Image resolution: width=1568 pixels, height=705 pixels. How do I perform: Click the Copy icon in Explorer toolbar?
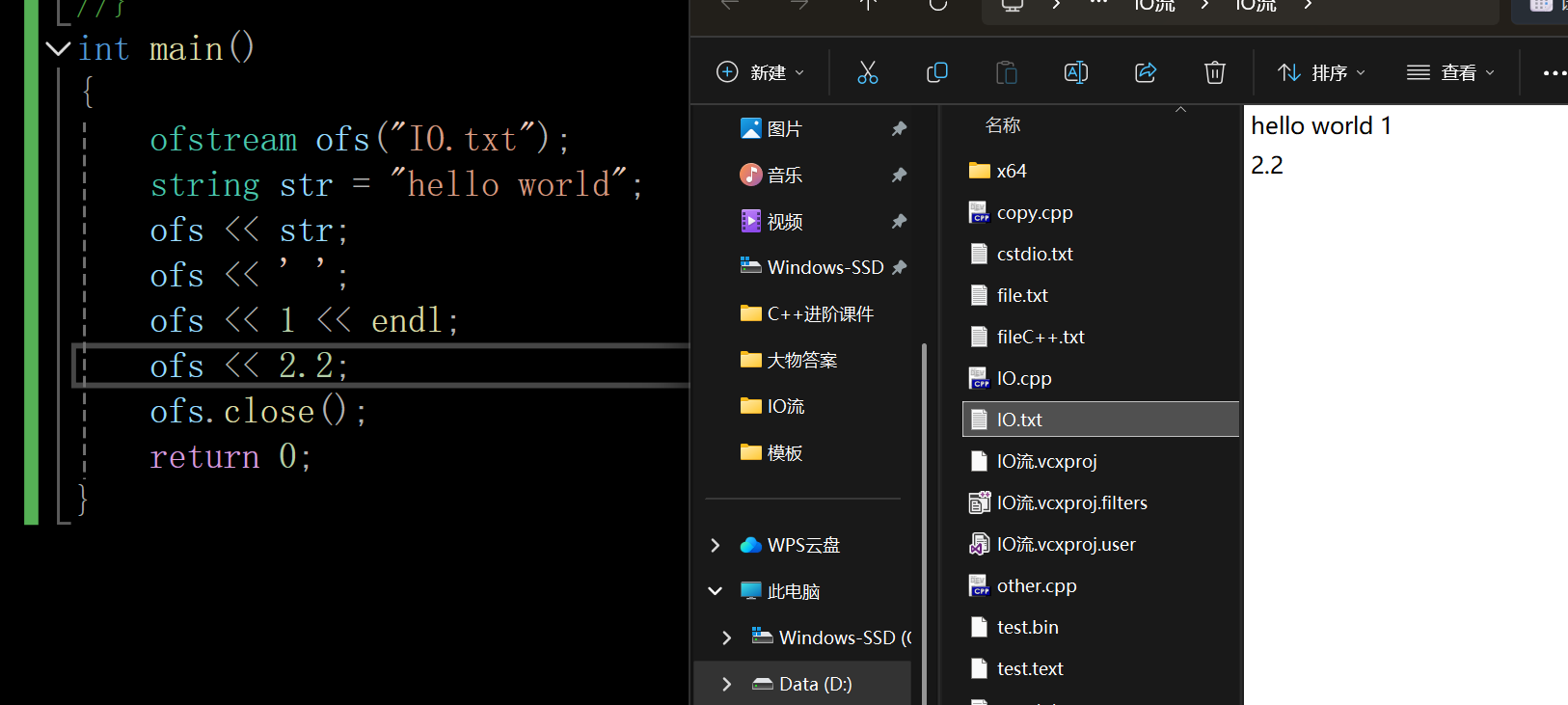936,72
